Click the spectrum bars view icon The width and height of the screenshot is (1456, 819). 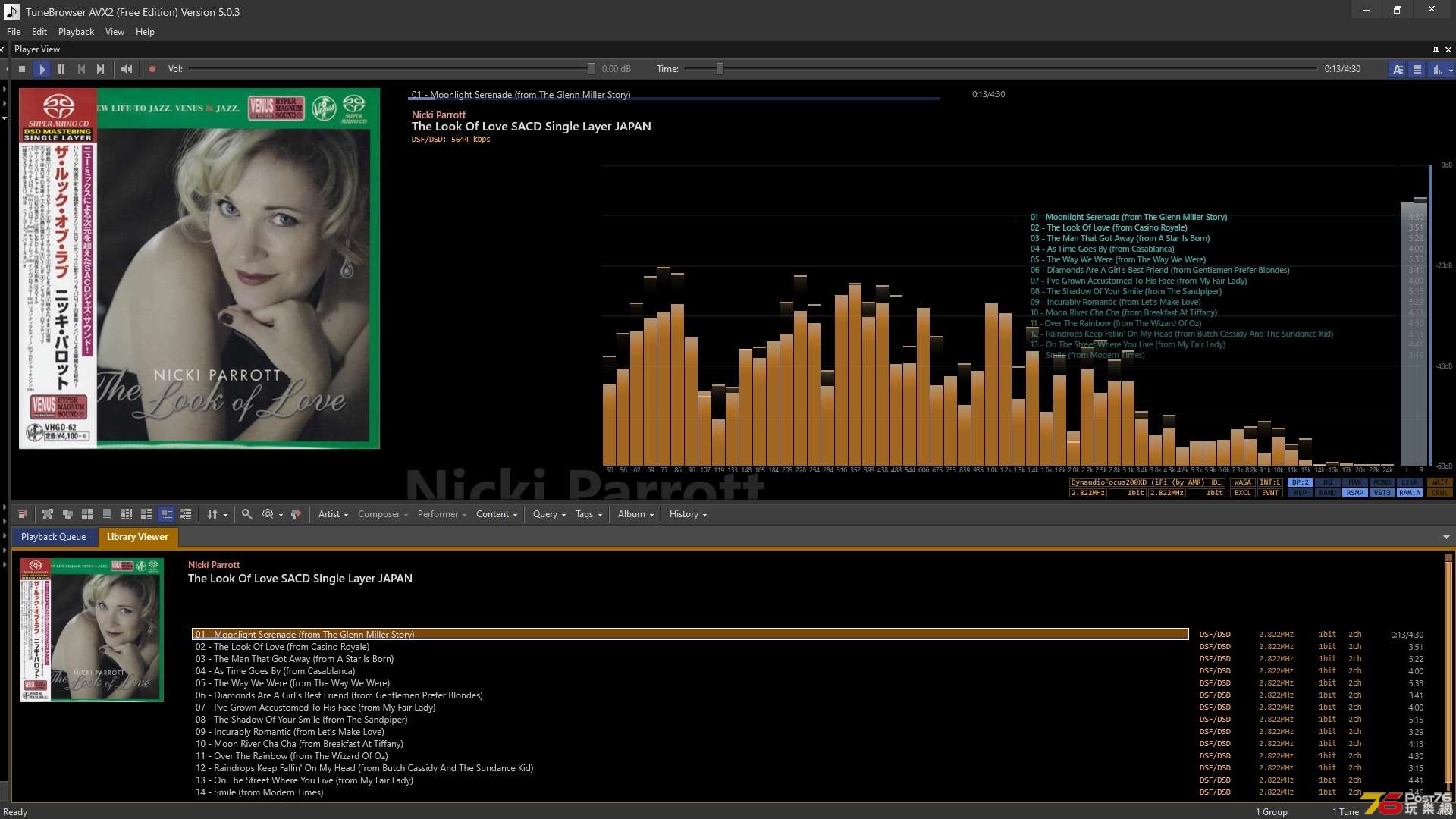[x=1437, y=69]
